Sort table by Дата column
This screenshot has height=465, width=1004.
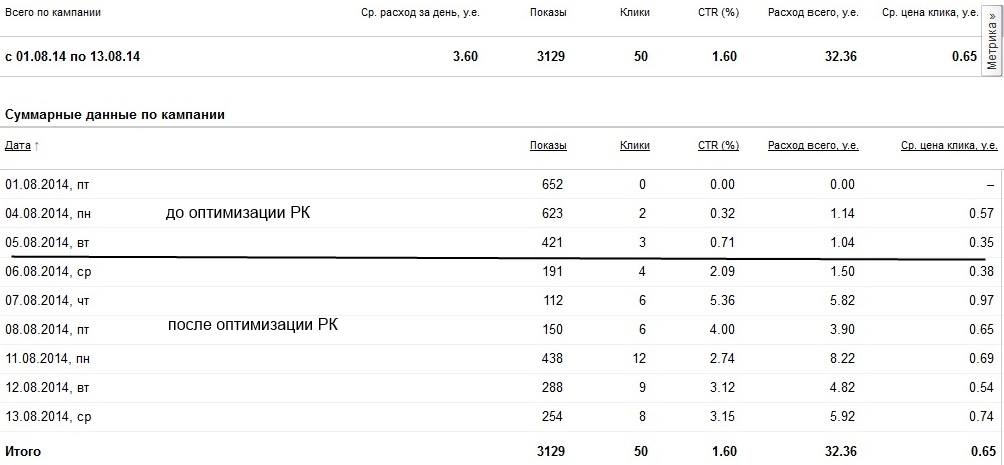point(18,145)
